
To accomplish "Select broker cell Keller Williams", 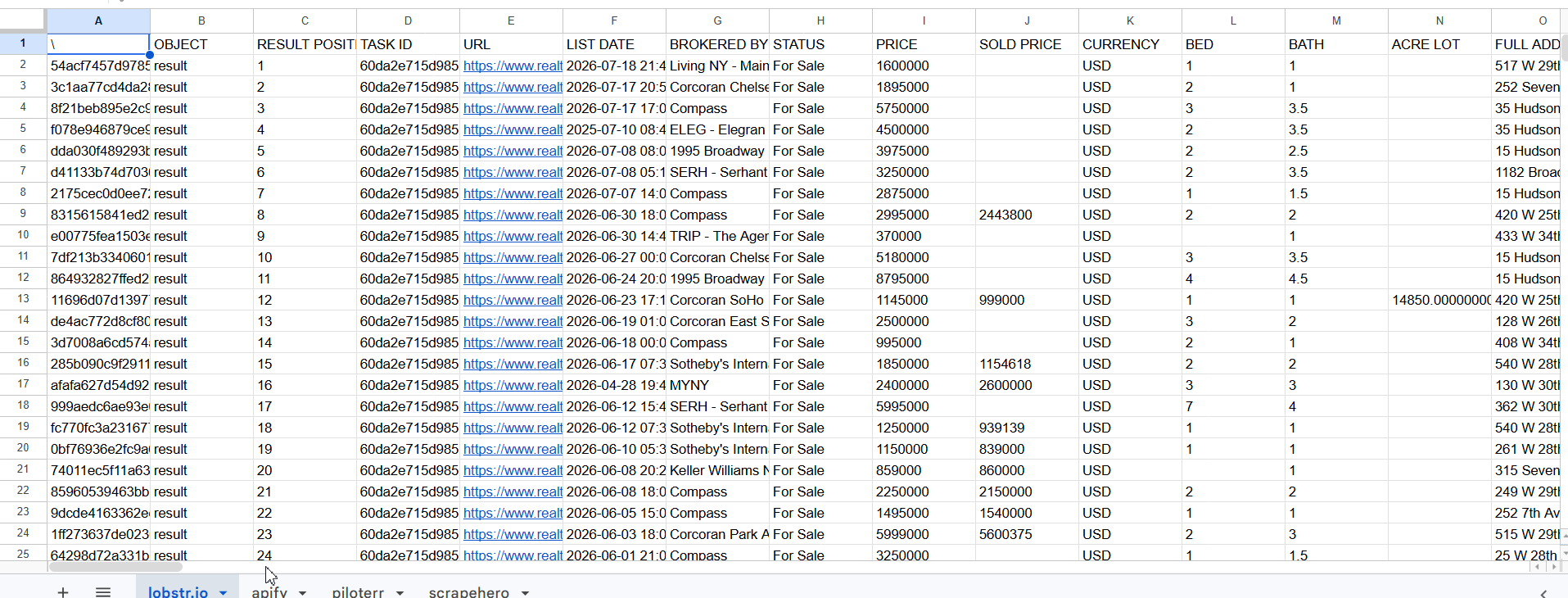I will pyautogui.click(x=717, y=470).
